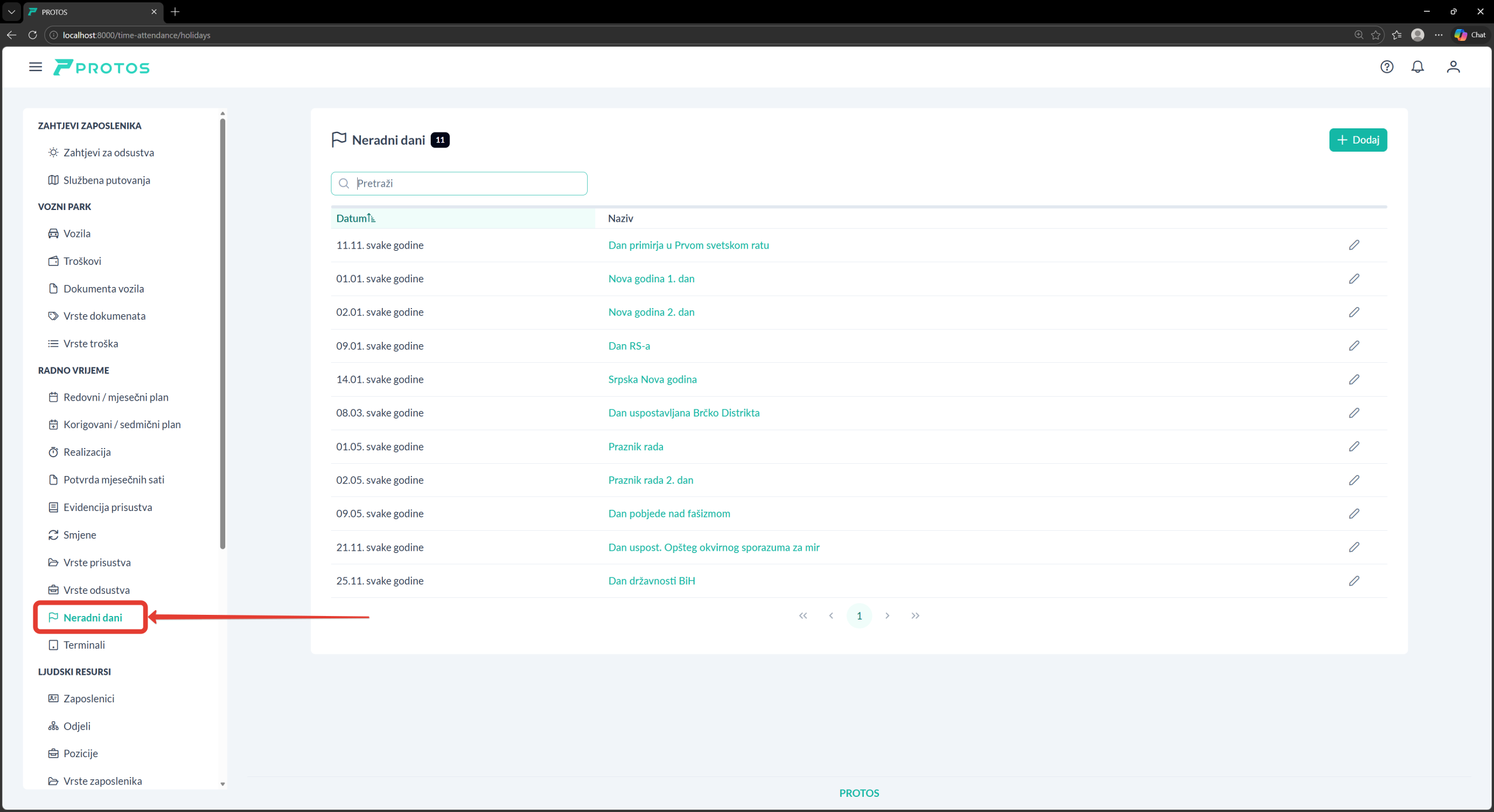The image size is (1494, 812).
Task: Edit Dan državnosti BiH via pencil icon
Action: [1354, 581]
